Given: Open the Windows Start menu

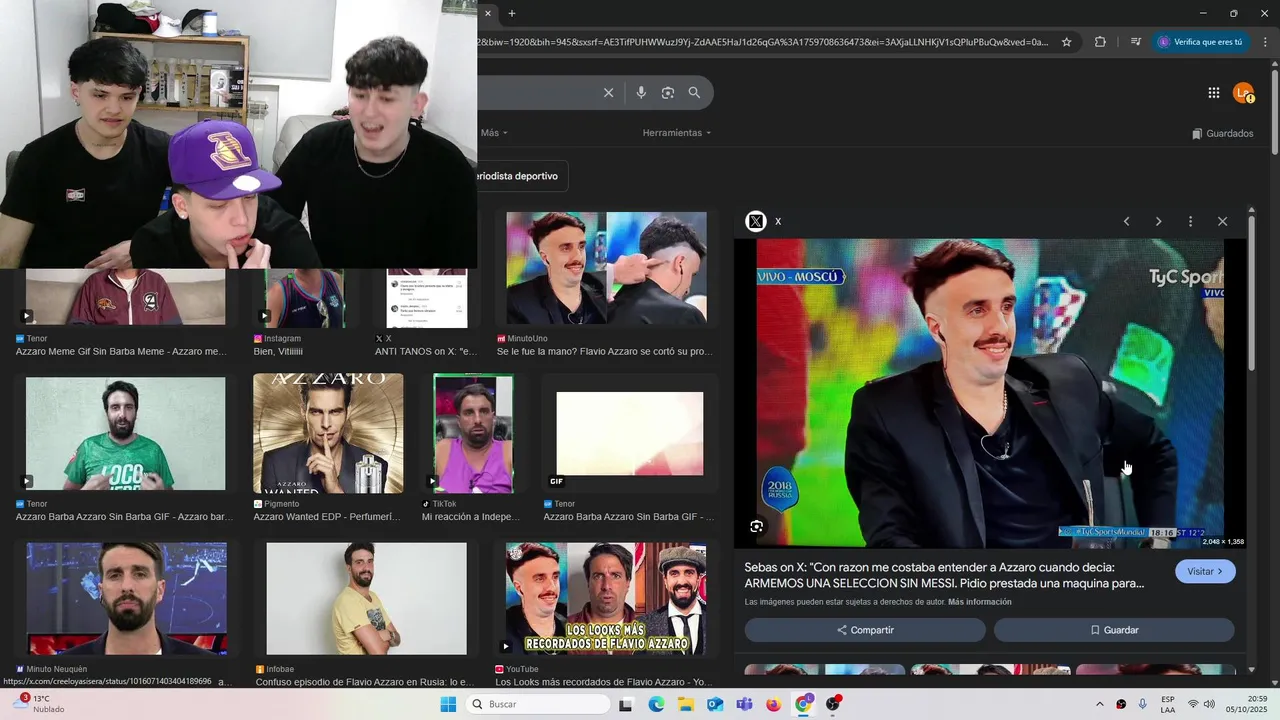Looking at the screenshot, I should (448, 704).
